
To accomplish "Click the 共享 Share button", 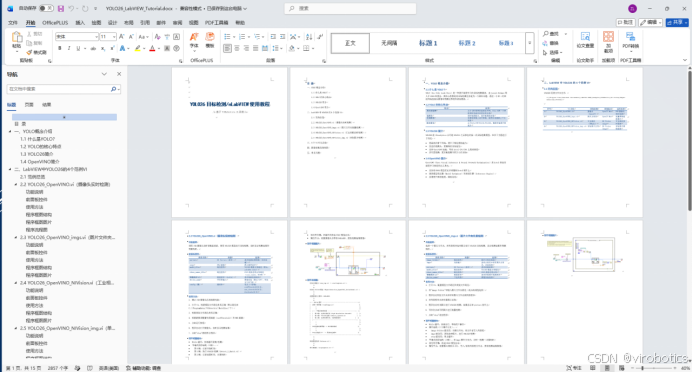I will [677, 22].
